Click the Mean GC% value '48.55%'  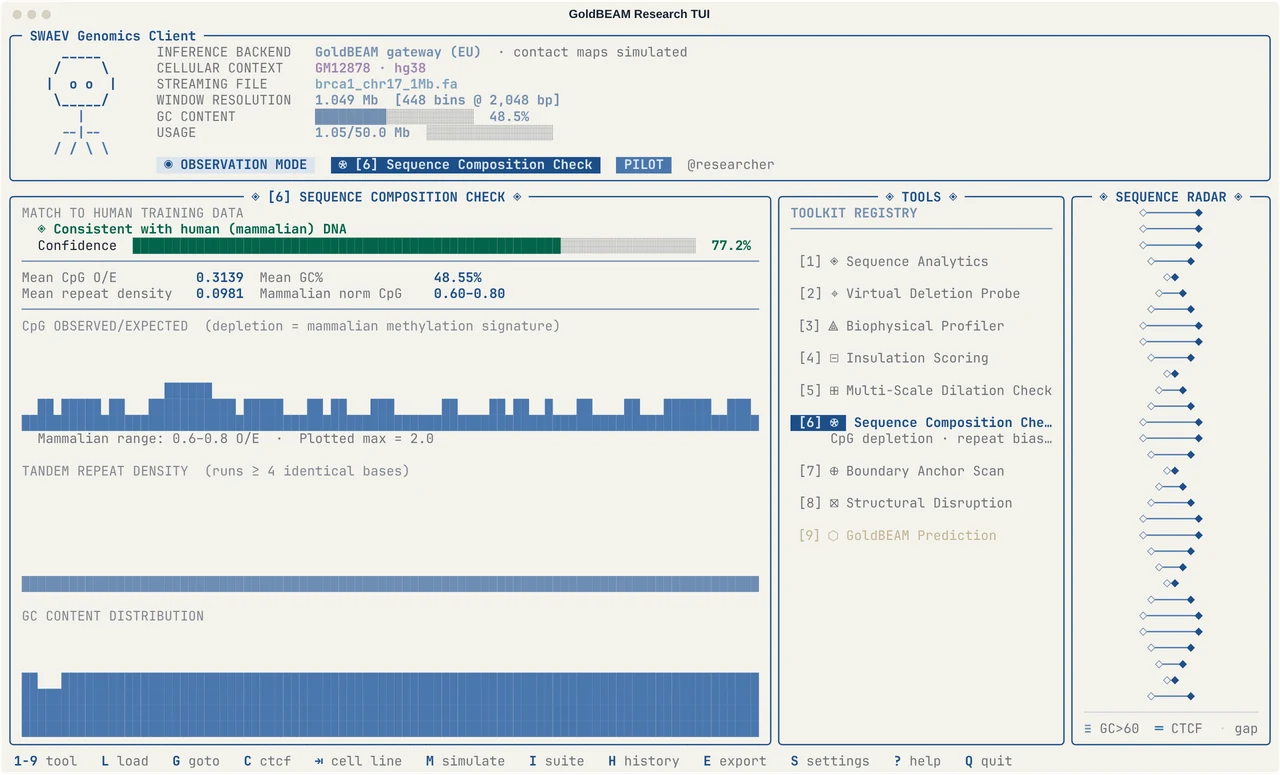click(457, 277)
